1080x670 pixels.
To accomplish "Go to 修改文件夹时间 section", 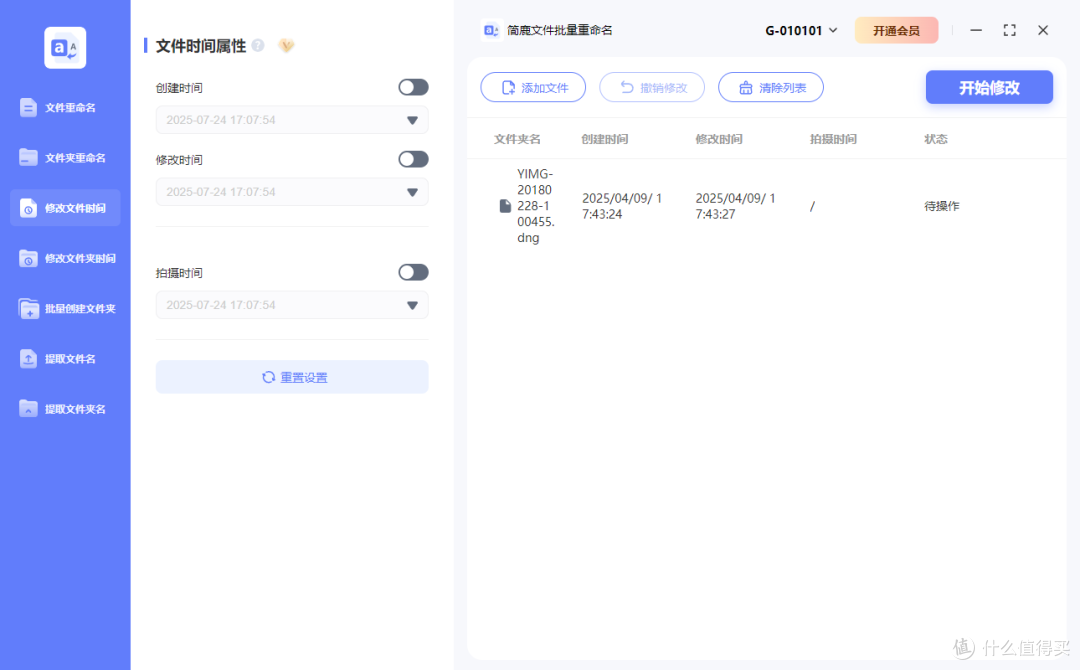I will coord(65,258).
